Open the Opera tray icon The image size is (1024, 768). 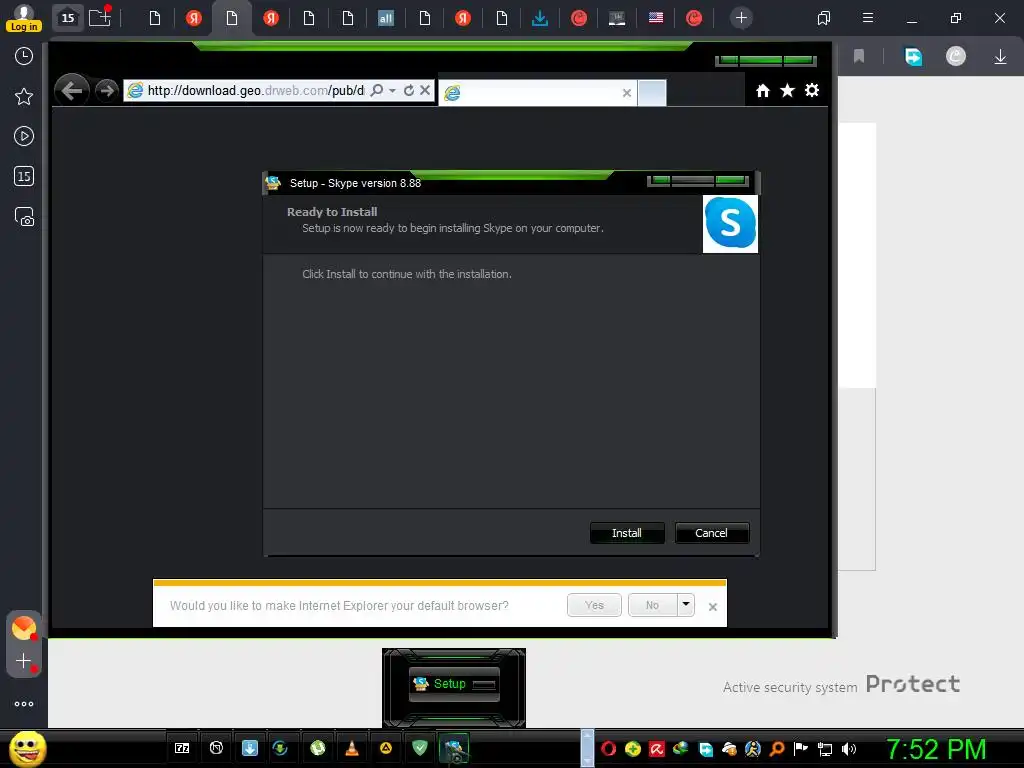pos(608,749)
